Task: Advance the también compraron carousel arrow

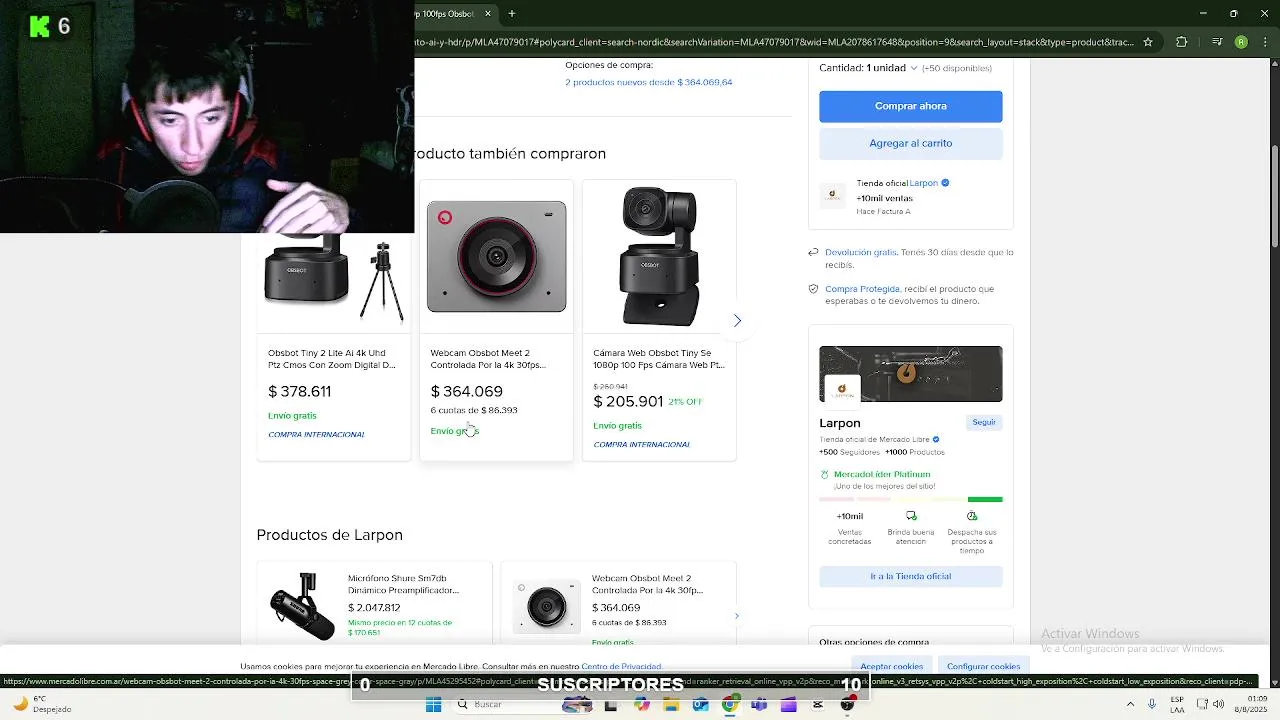Action: tap(737, 320)
